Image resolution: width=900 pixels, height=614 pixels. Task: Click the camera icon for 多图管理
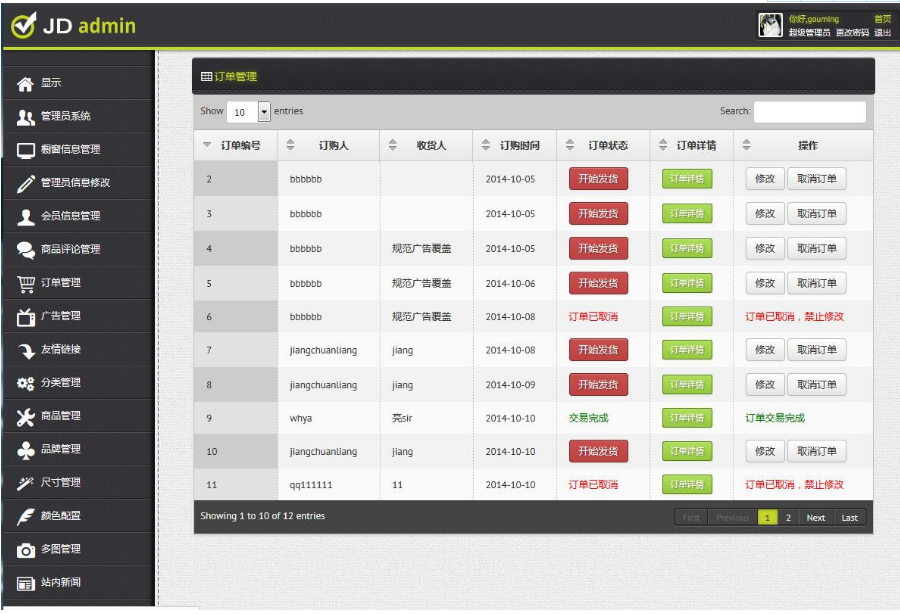click(25, 550)
